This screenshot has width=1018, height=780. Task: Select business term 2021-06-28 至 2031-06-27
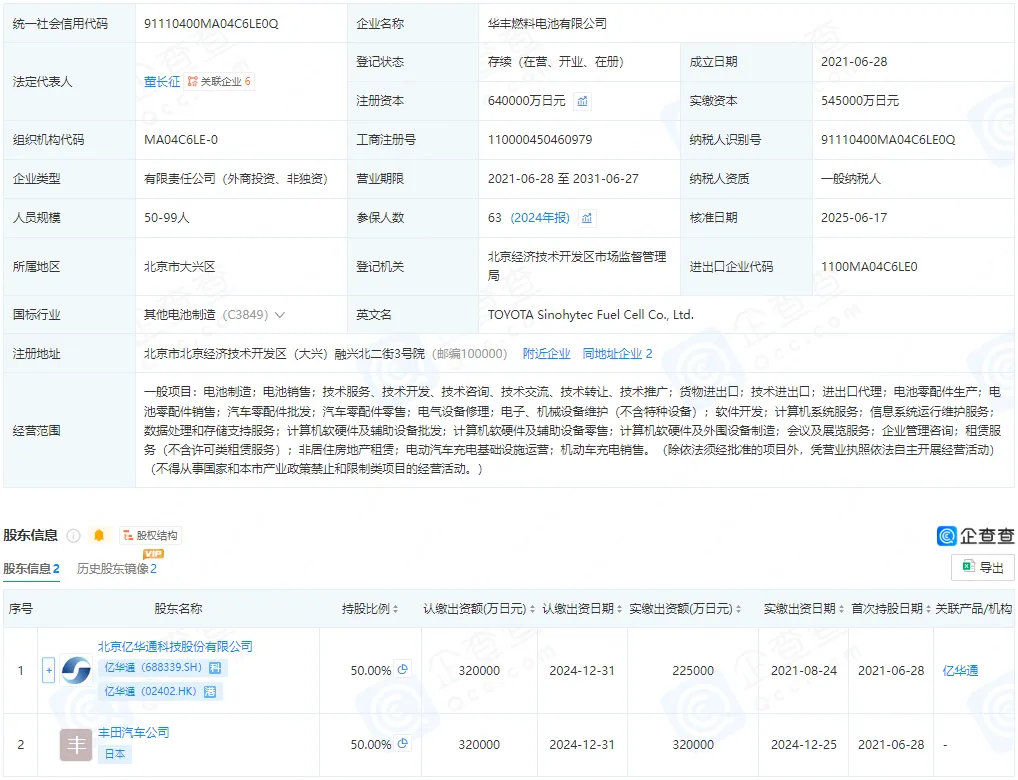(564, 179)
